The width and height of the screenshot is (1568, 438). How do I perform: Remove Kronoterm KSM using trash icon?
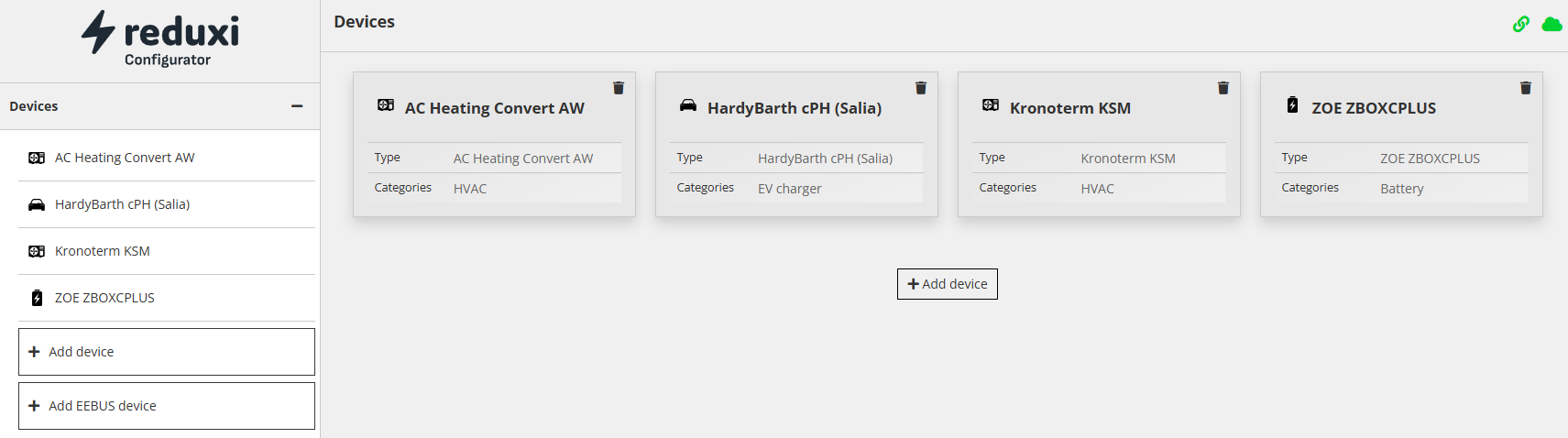1223,88
